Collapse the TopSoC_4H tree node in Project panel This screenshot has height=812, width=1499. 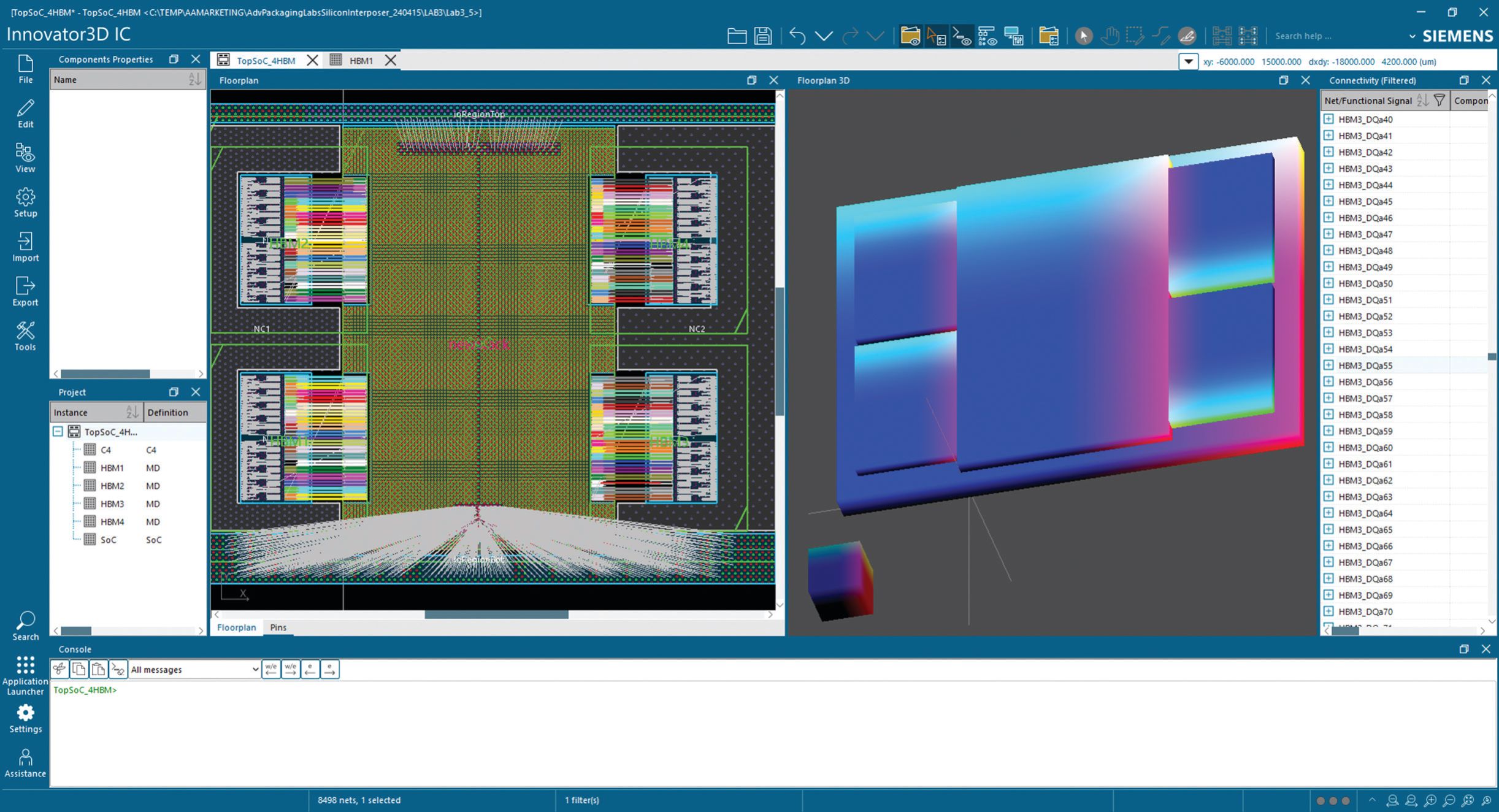(58, 431)
